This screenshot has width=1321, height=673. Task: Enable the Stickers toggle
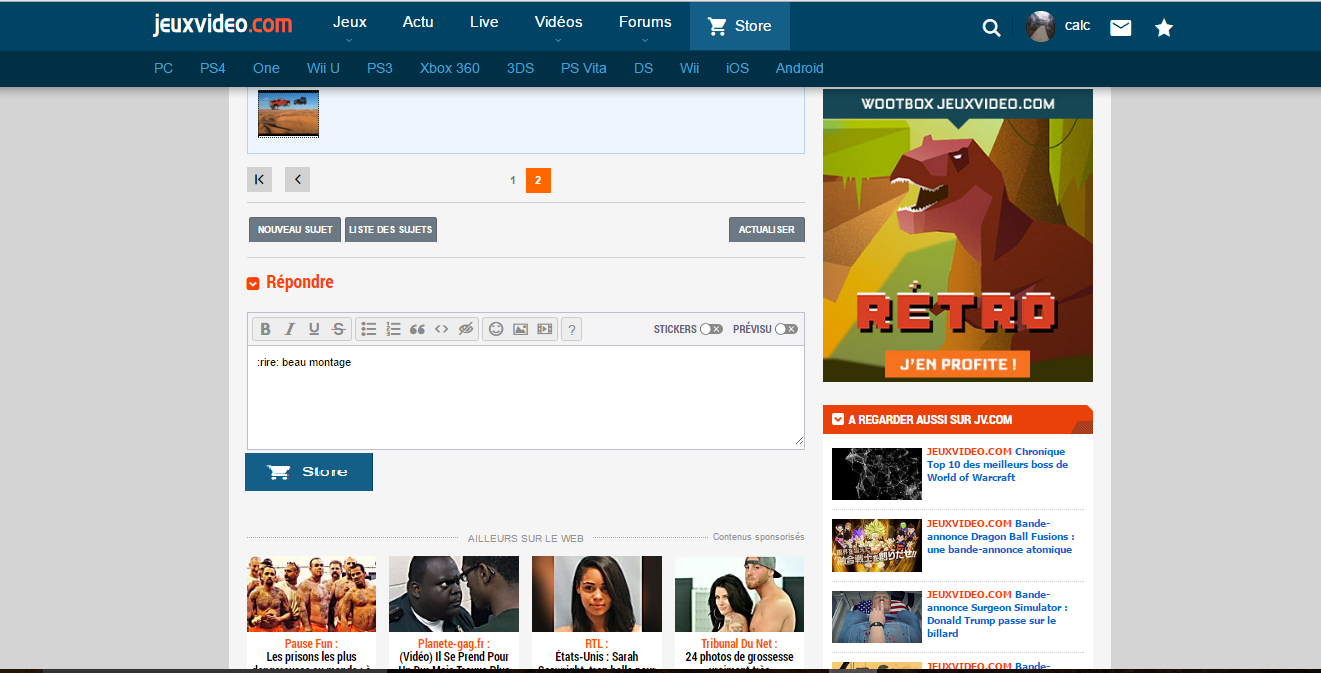click(711, 329)
